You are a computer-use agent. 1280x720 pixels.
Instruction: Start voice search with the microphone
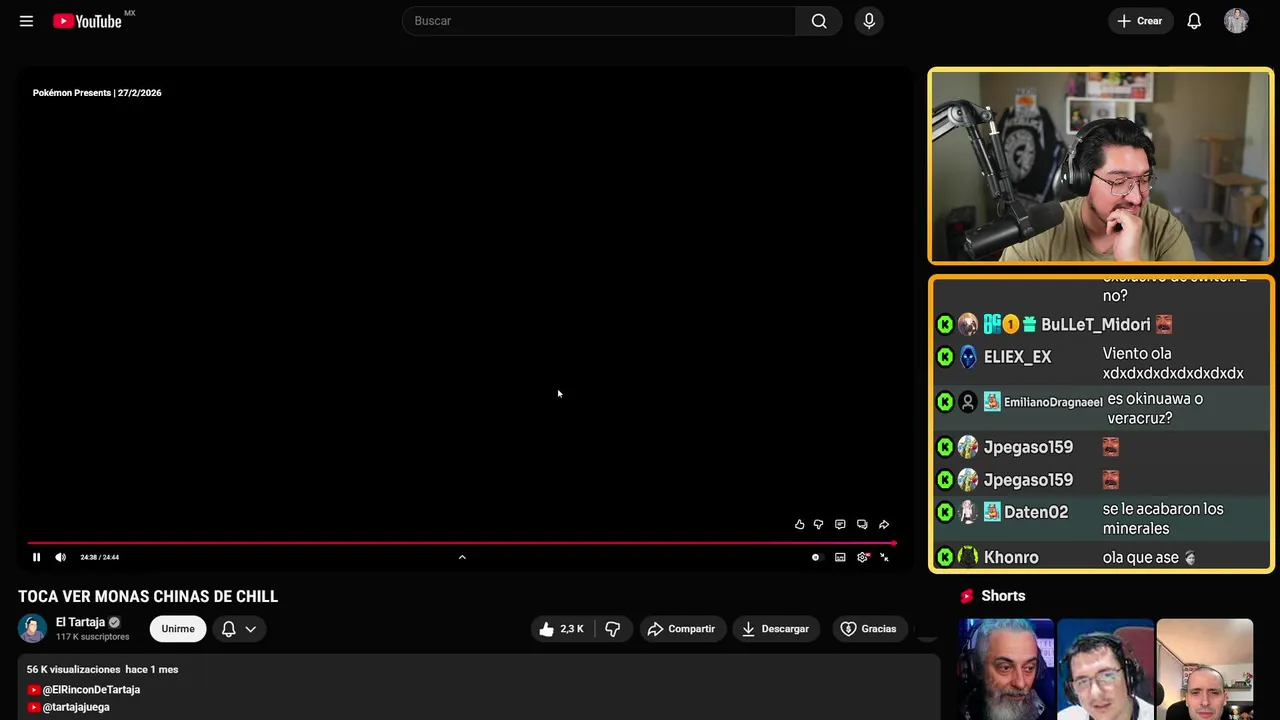869,21
